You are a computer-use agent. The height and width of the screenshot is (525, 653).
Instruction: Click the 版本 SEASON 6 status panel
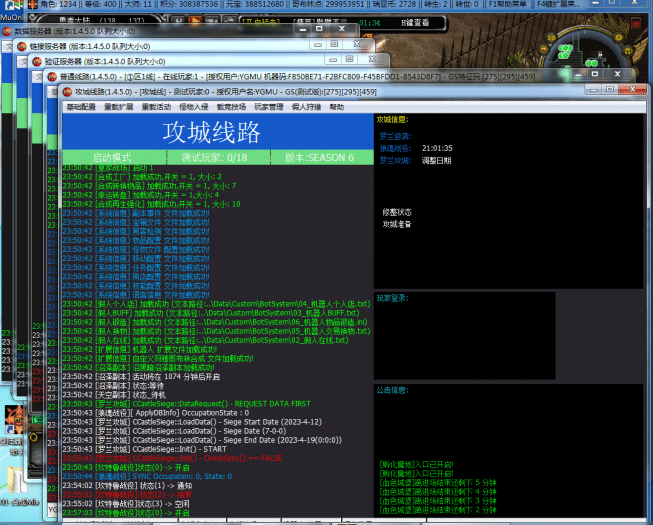[x=320, y=157]
